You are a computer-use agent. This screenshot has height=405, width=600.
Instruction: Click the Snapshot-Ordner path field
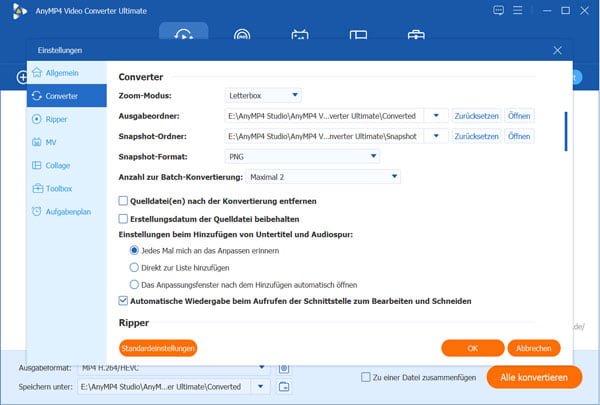324,136
